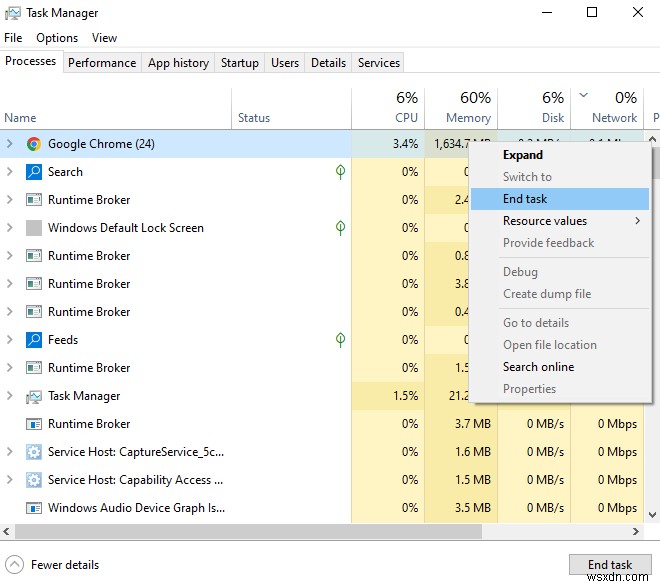Click the vertical scrollbar up arrow
This screenshot has width=660, height=587.
pyautogui.click(x=652, y=139)
